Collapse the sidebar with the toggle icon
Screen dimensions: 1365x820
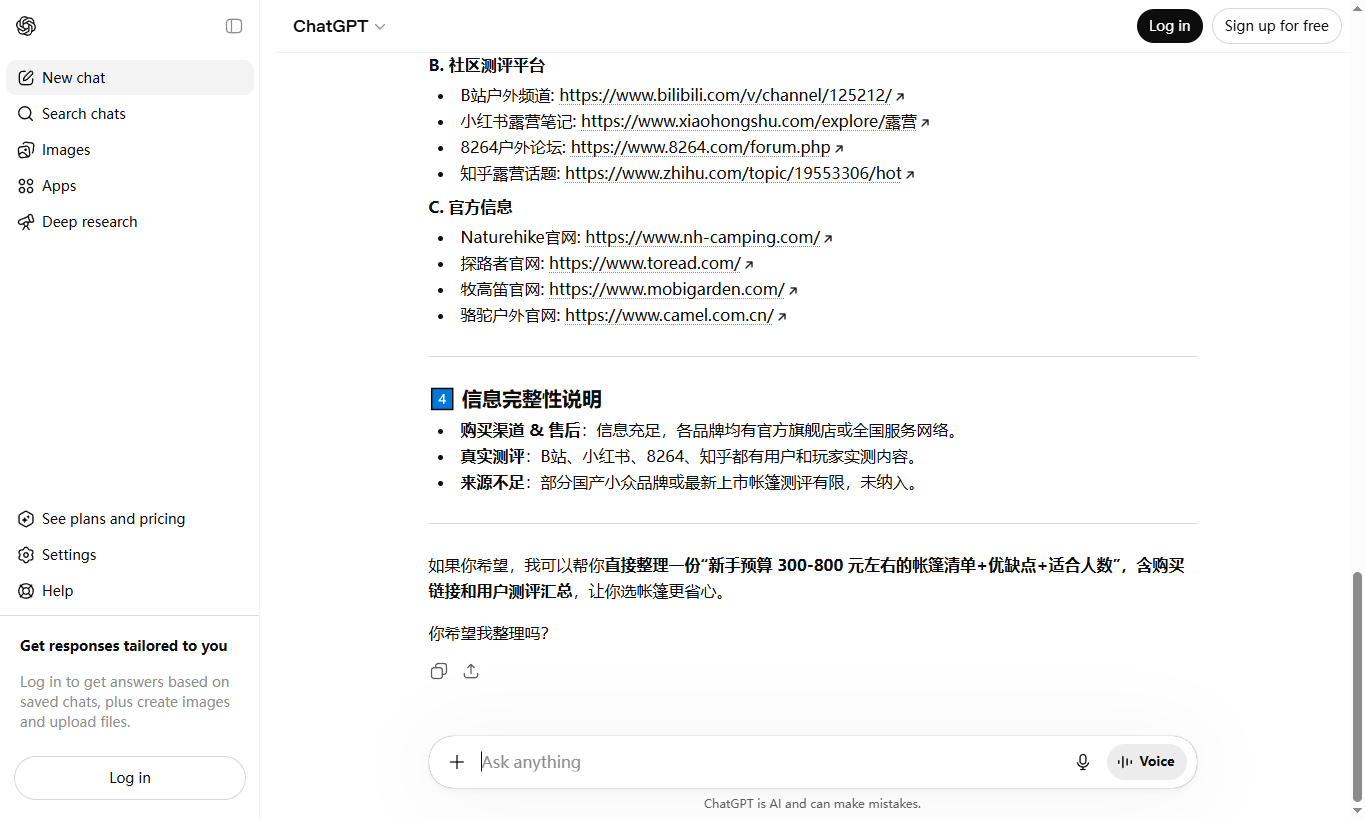click(234, 26)
